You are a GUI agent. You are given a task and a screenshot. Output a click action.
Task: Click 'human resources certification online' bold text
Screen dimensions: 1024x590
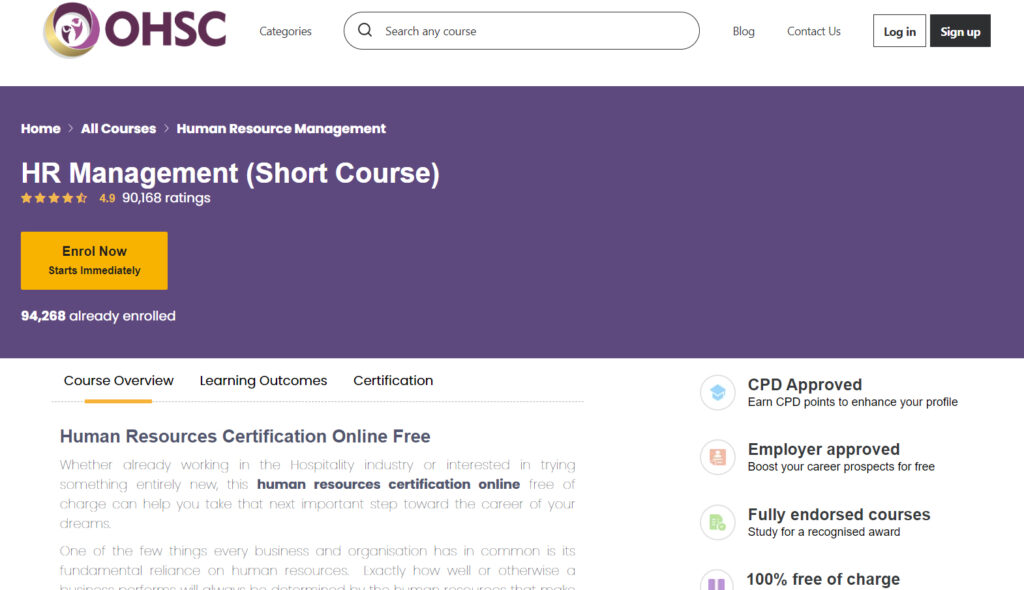tap(389, 484)
